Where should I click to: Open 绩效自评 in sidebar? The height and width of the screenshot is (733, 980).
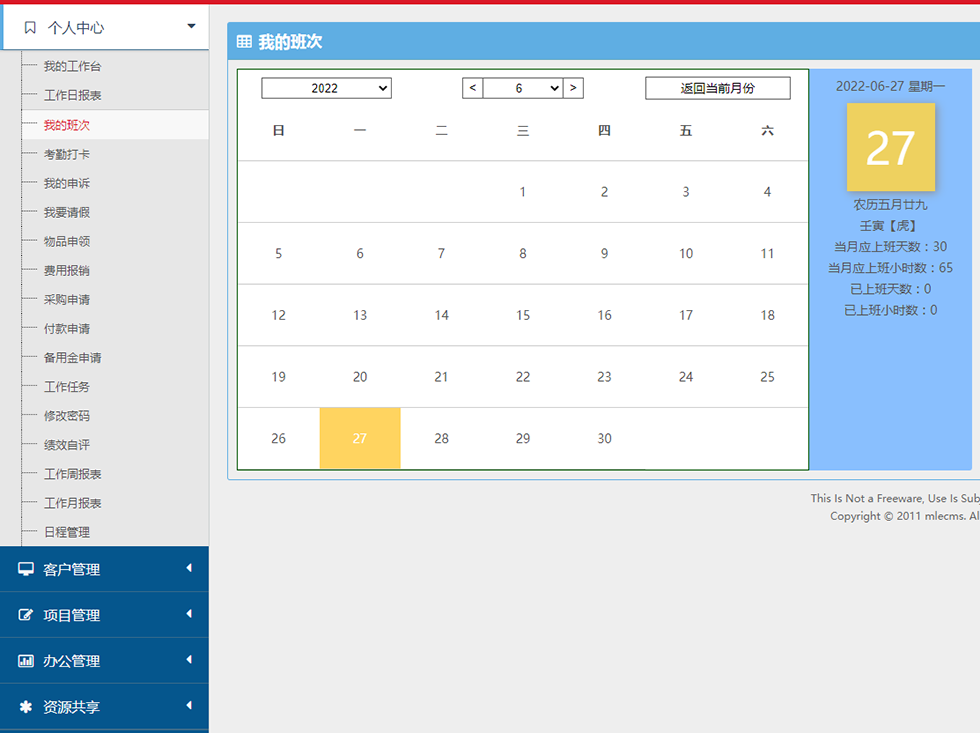[67, 445]
